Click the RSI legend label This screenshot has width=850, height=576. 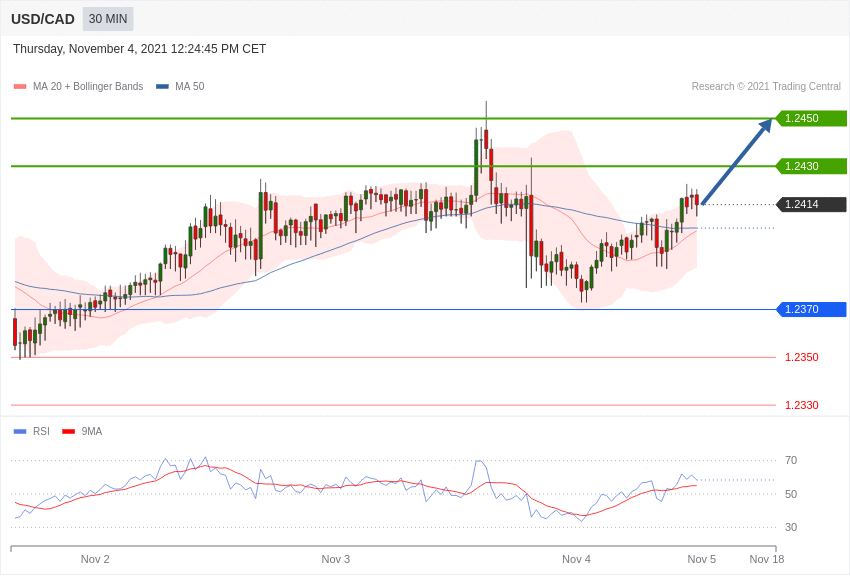tap(41, 431)
